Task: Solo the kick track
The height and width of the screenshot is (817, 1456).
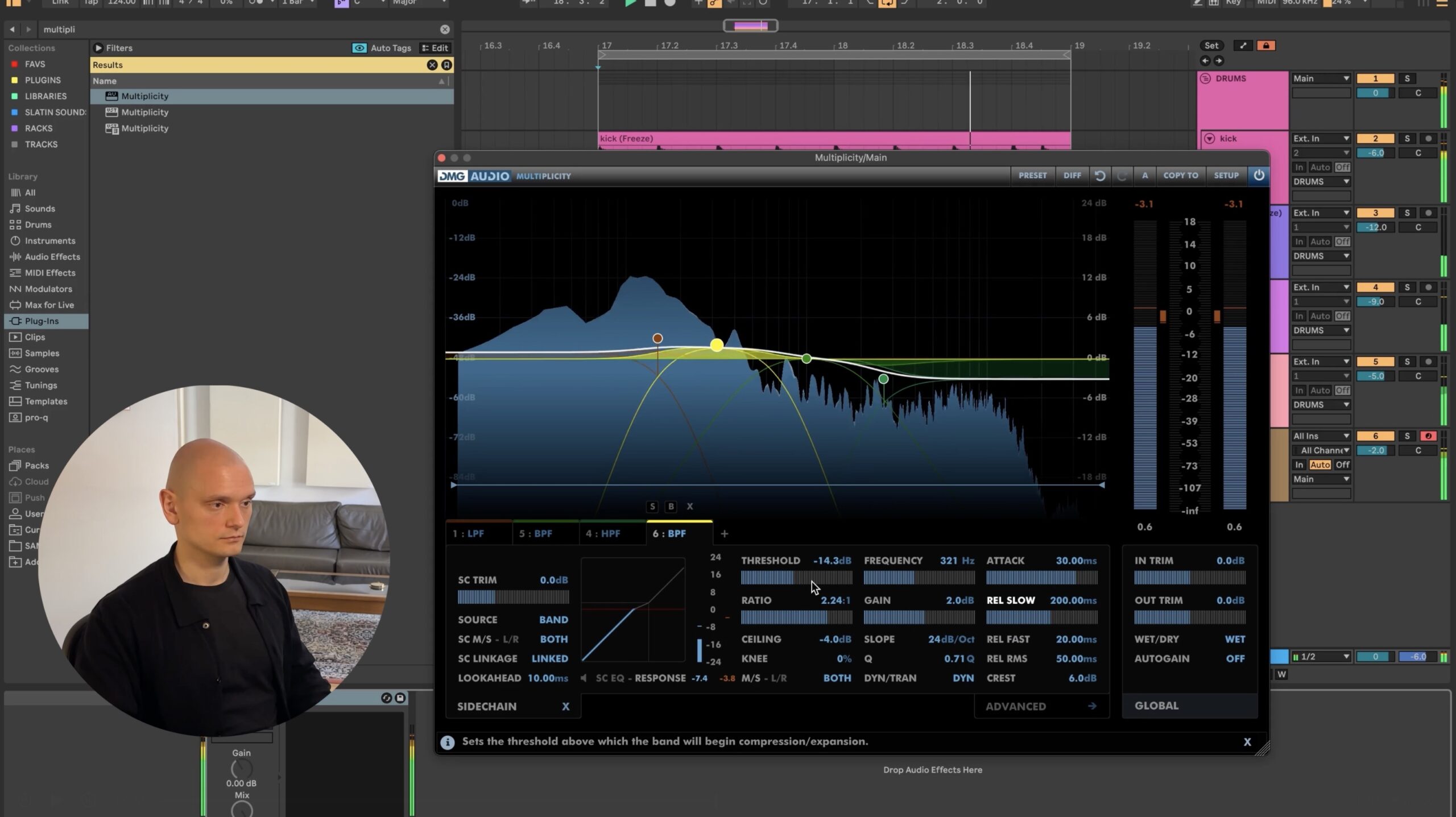Action: (x=1407, y=138)
